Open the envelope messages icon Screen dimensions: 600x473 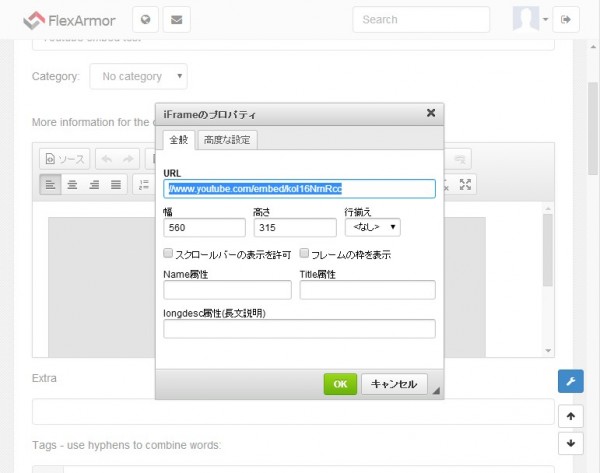(177, 19)
